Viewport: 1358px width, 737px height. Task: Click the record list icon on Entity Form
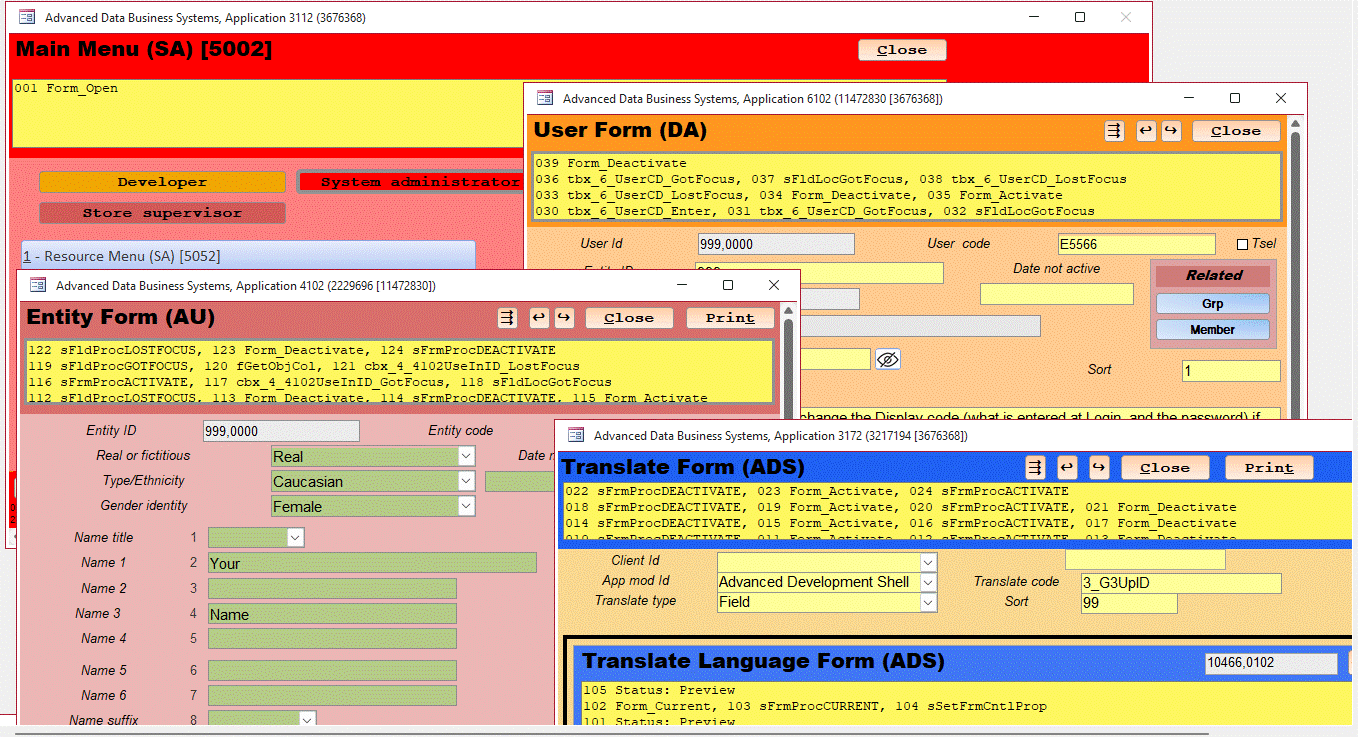coord(507,317)
